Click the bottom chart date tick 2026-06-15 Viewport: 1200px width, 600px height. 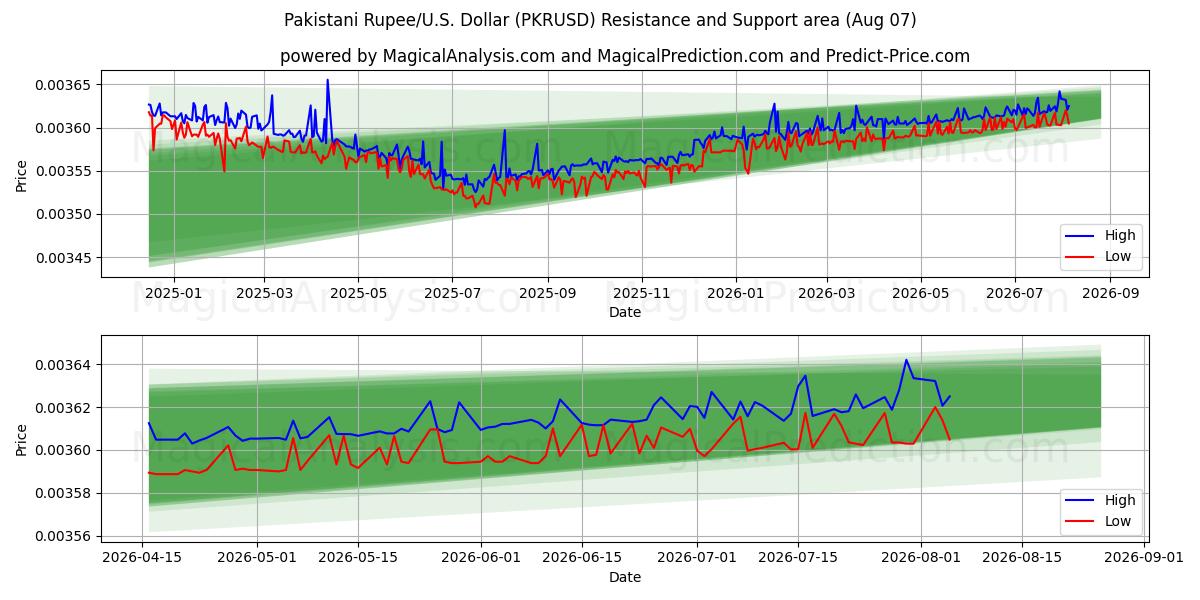pyautogui.click(x=582, y=558)
